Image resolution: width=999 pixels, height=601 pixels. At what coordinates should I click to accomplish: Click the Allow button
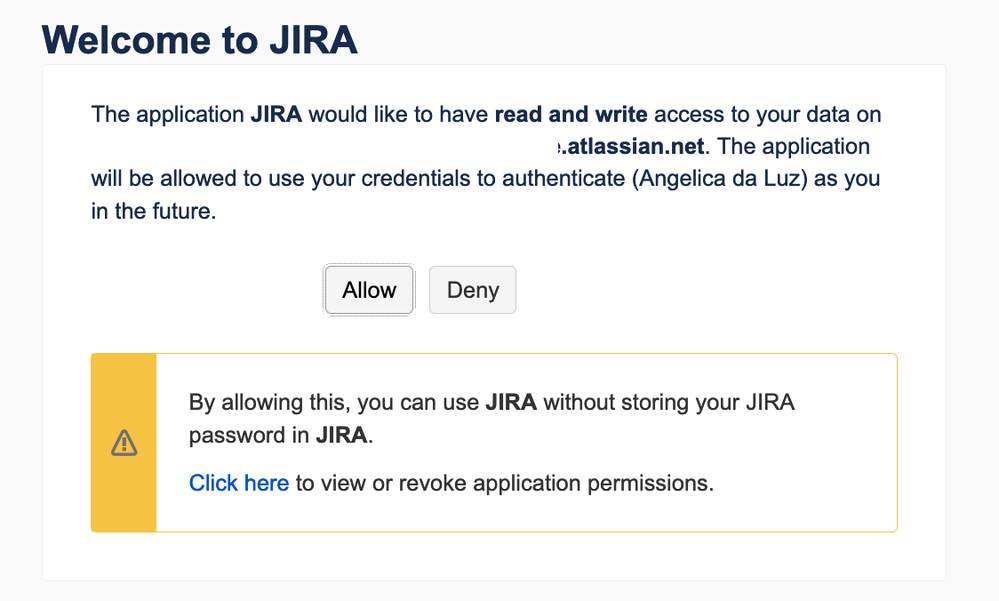tap(370, 290)
